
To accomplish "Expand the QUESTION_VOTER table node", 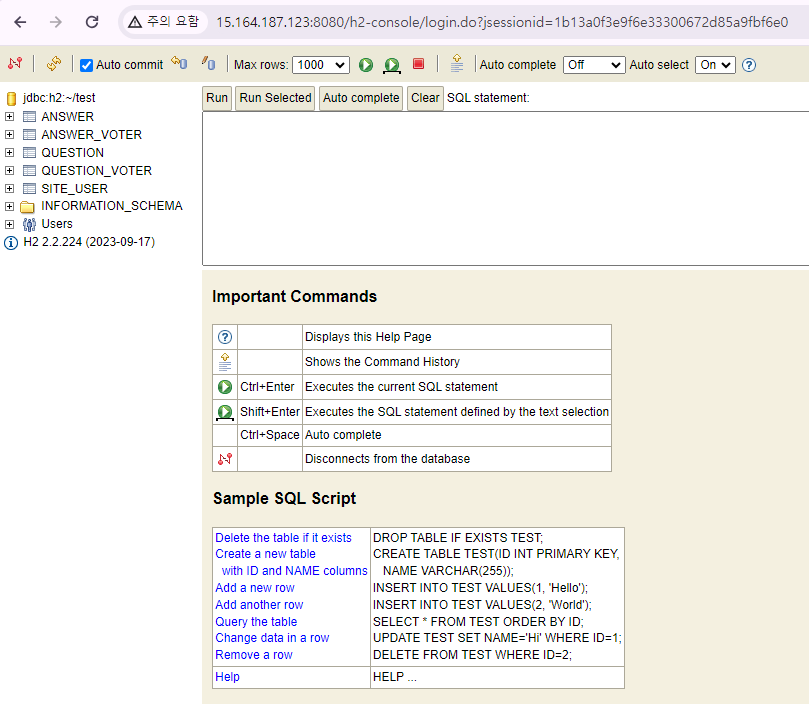I will pos(9,171).
